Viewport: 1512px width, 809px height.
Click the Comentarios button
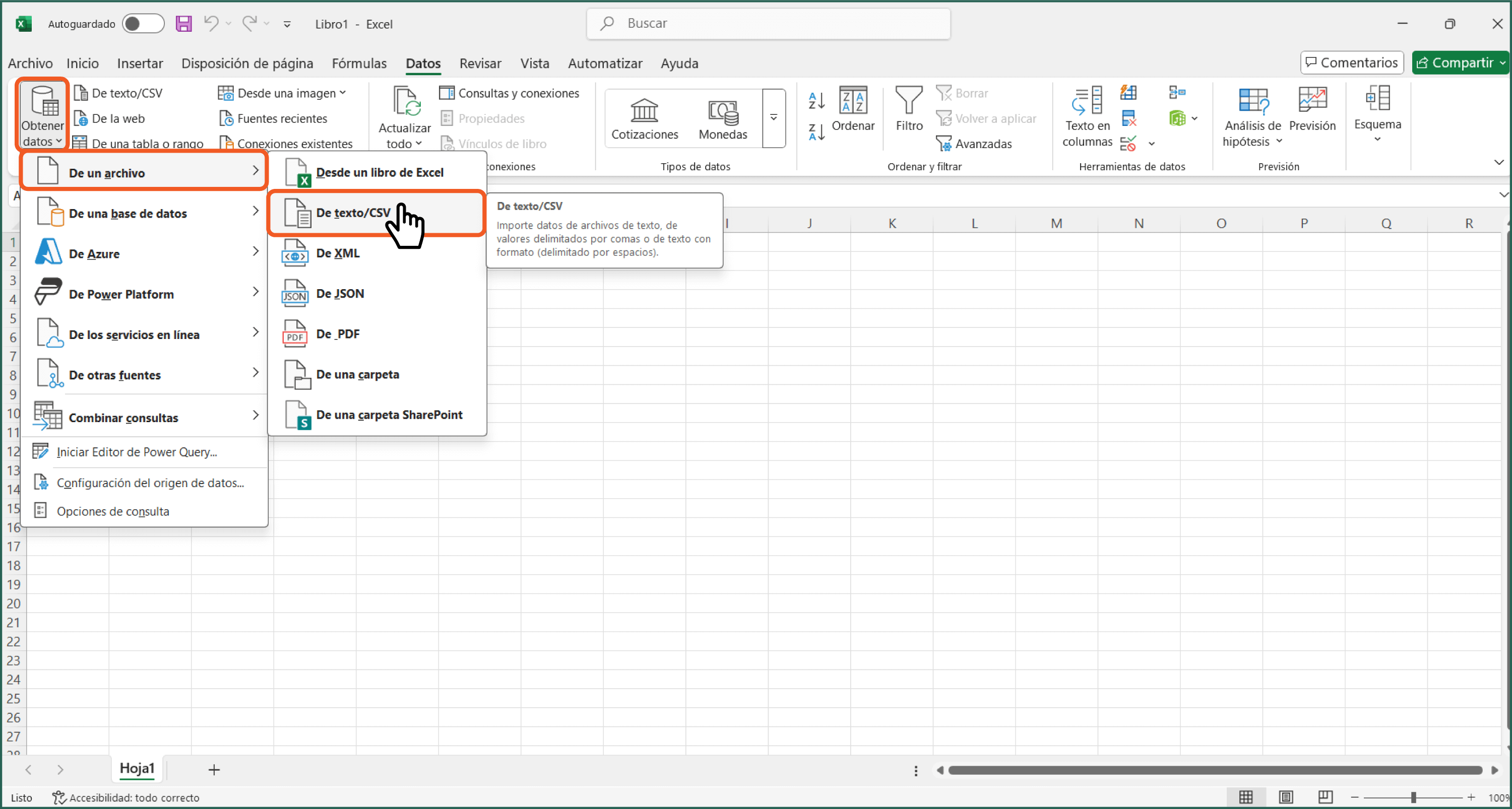click(1352, 62)
